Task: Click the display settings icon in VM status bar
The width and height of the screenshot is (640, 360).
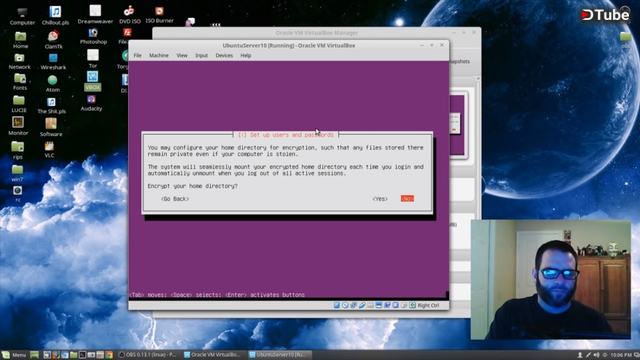Action: 379,305
